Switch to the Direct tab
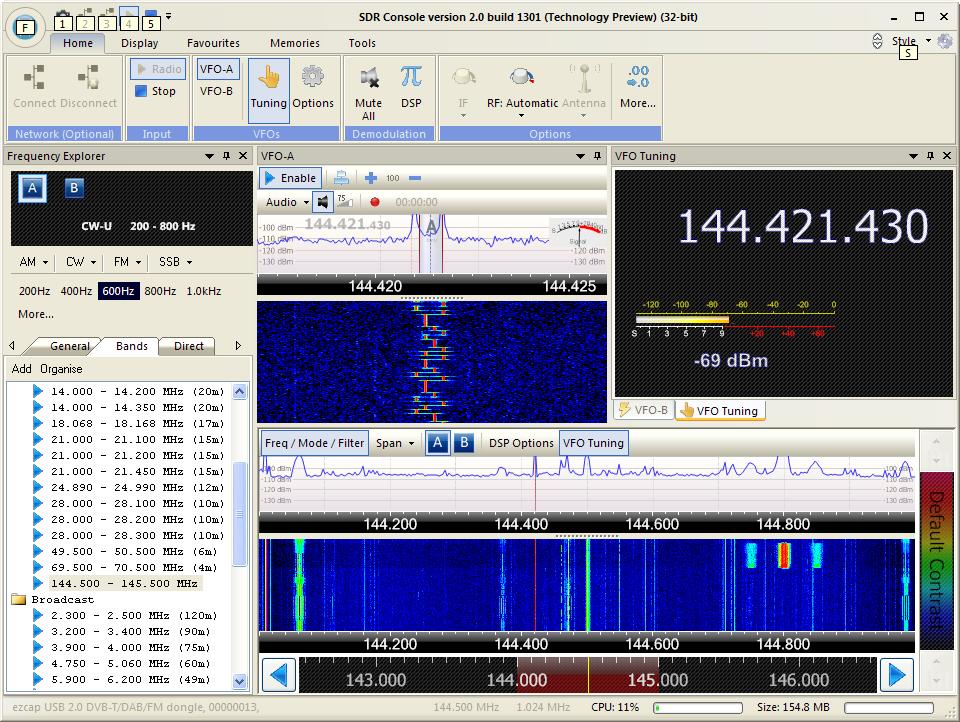 point(189,346)
